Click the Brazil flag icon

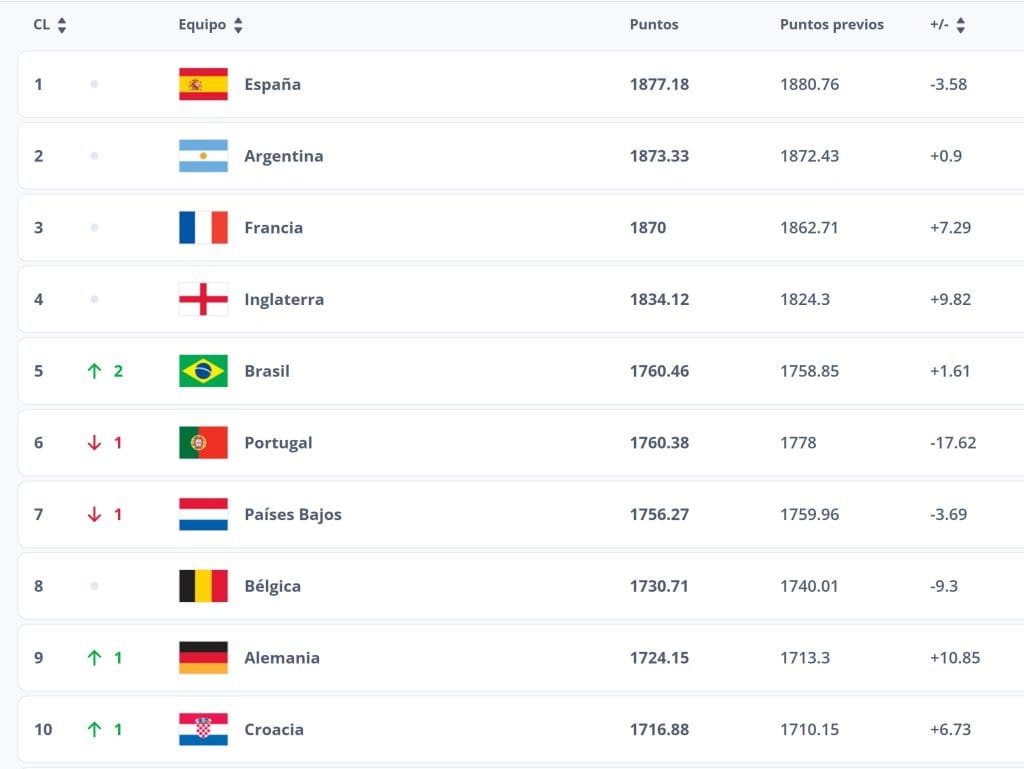pyautogui.click(x=203, y=371)
